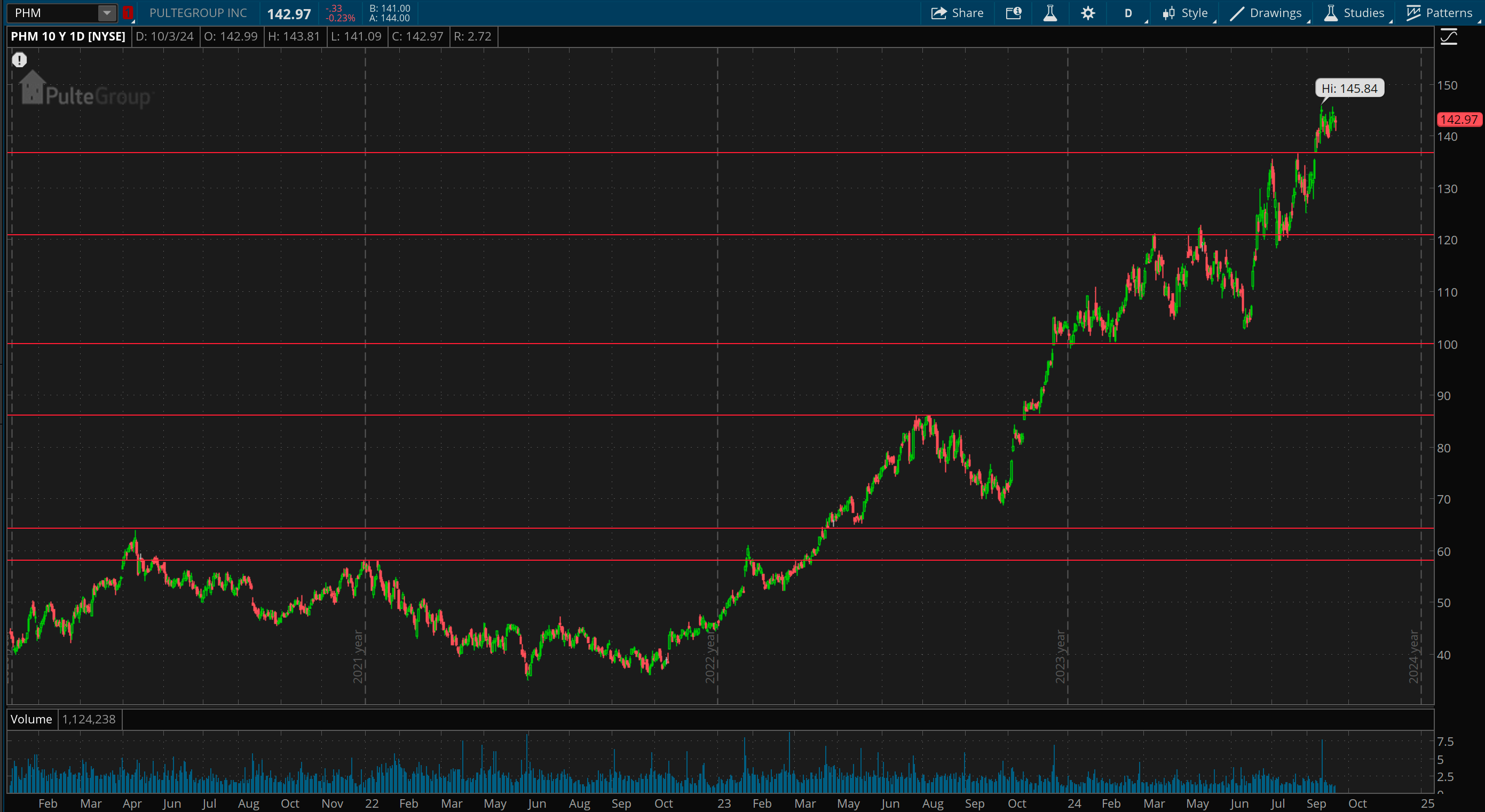Click the L: 141.09 low value
Viewport: 1485px width, 812px height.
pos(356,36)
